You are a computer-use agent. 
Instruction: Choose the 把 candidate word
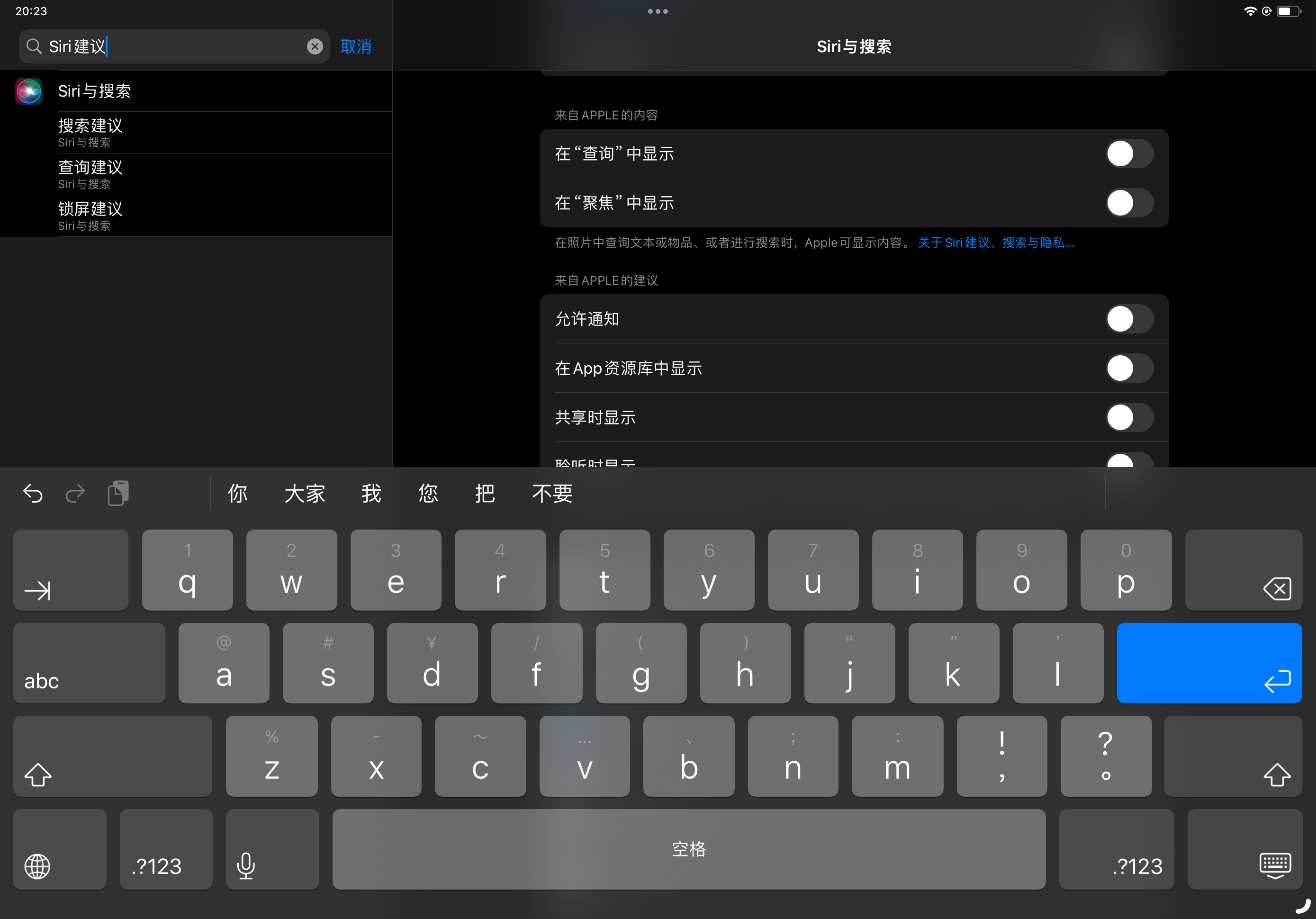point(484,493)
